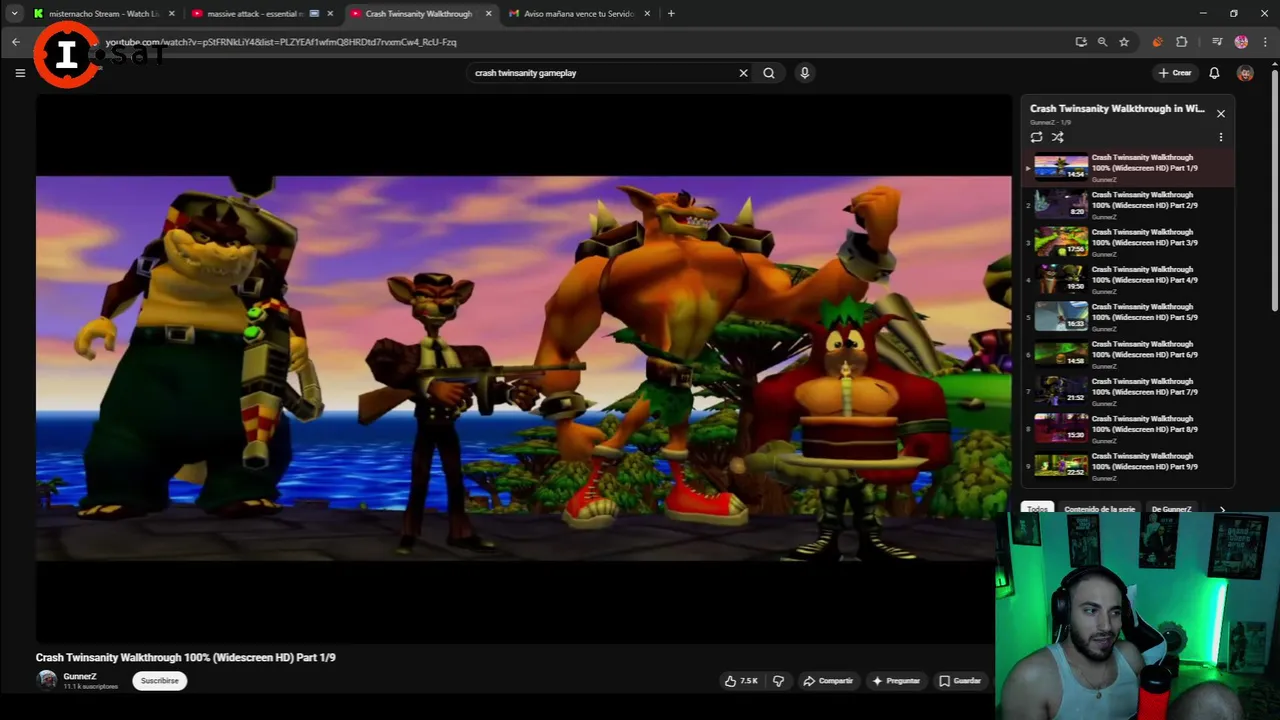The height and width of the screenshot is (720, 1280).
Task: Play playlist video Part 2/9
Action: point(1129,205)
